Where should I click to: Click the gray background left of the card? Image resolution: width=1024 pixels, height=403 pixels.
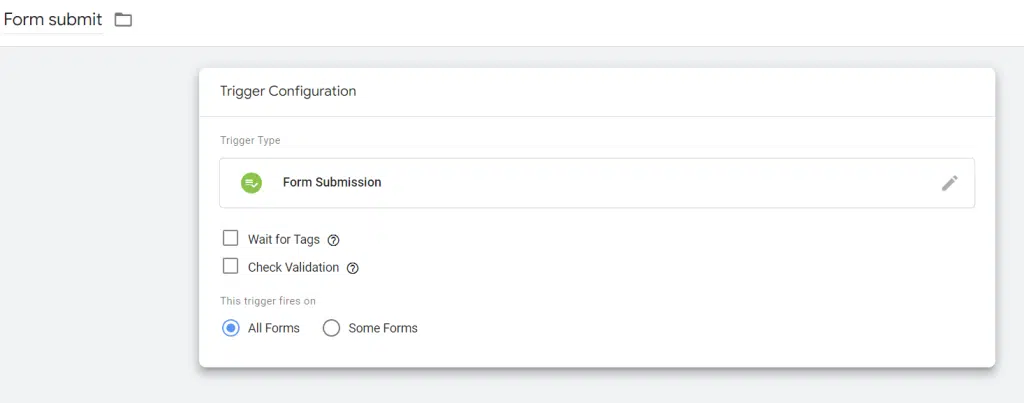[x=100, y=220]
